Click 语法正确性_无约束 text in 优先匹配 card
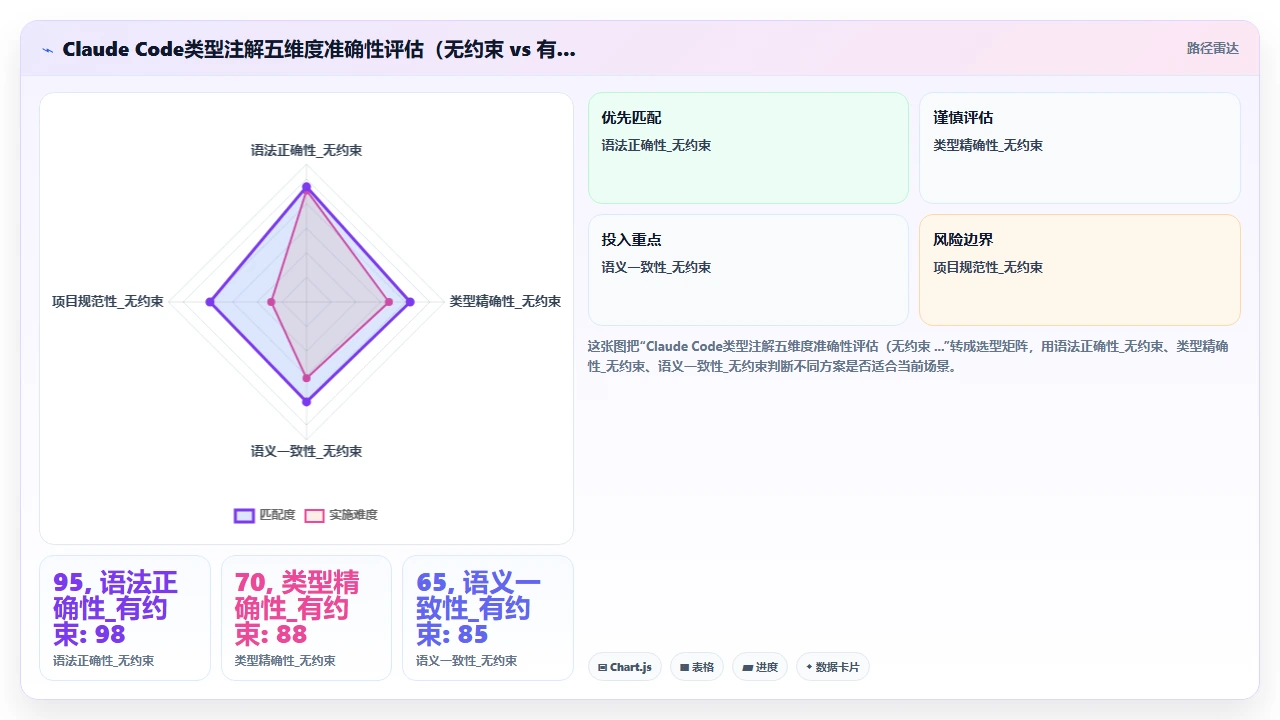This screenshot has height=720, width=1280. tap(656, 145)
